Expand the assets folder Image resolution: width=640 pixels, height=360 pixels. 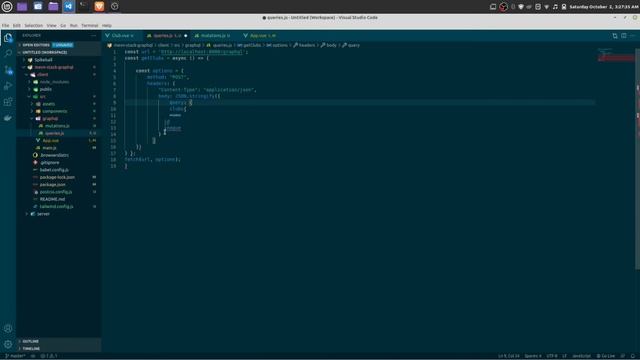tap(58, 104)
